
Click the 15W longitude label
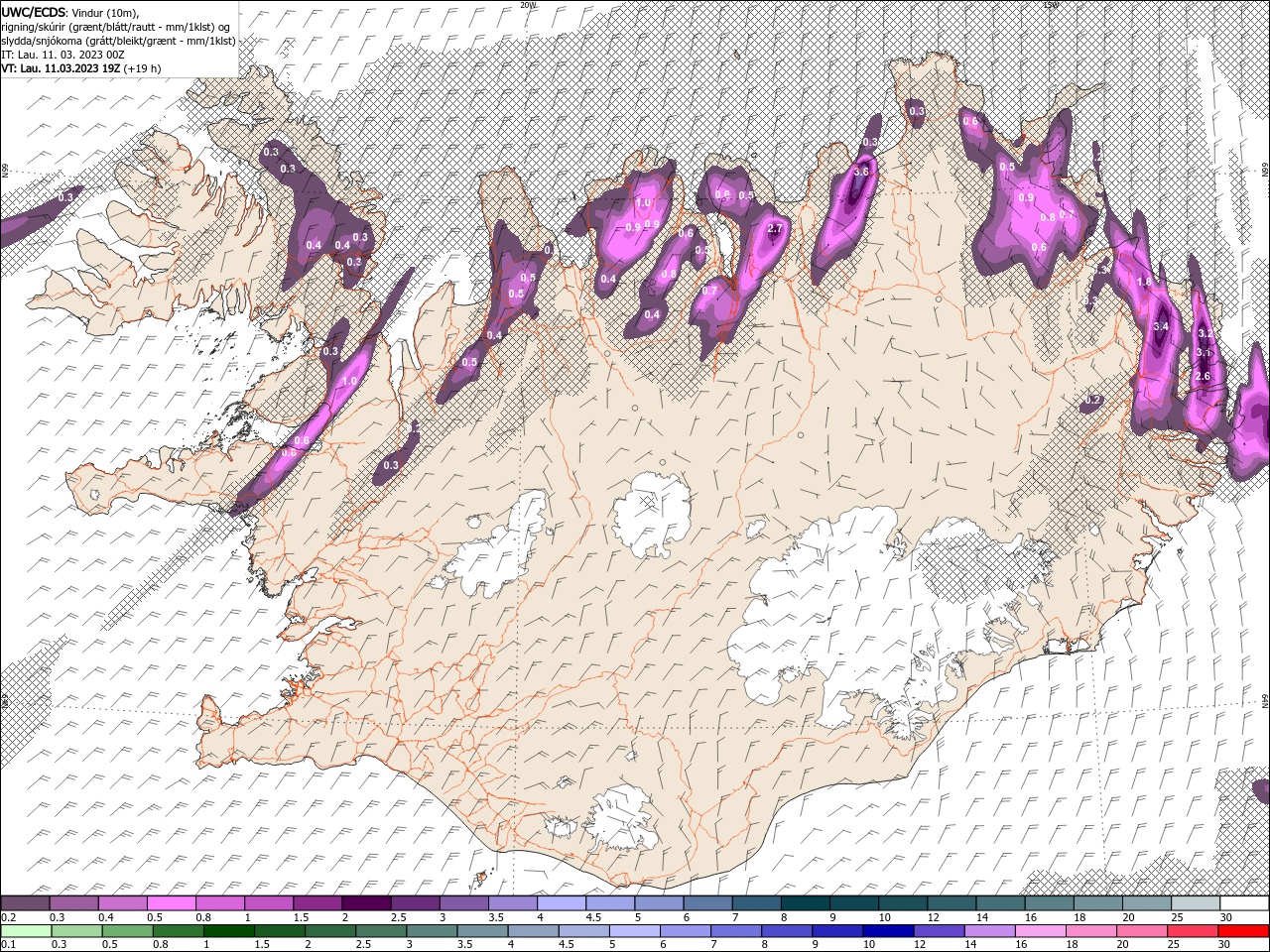(1050, 5)
